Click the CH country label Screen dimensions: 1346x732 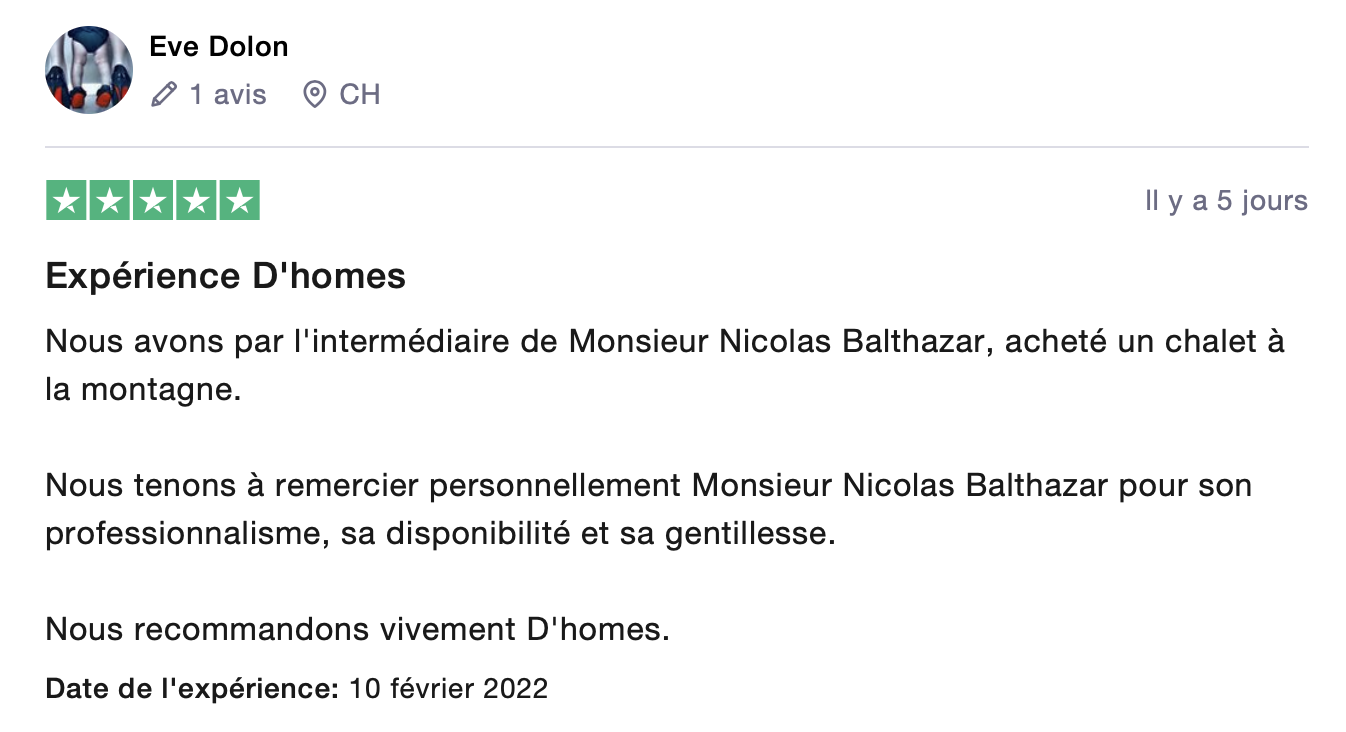(x=360, y=95)
